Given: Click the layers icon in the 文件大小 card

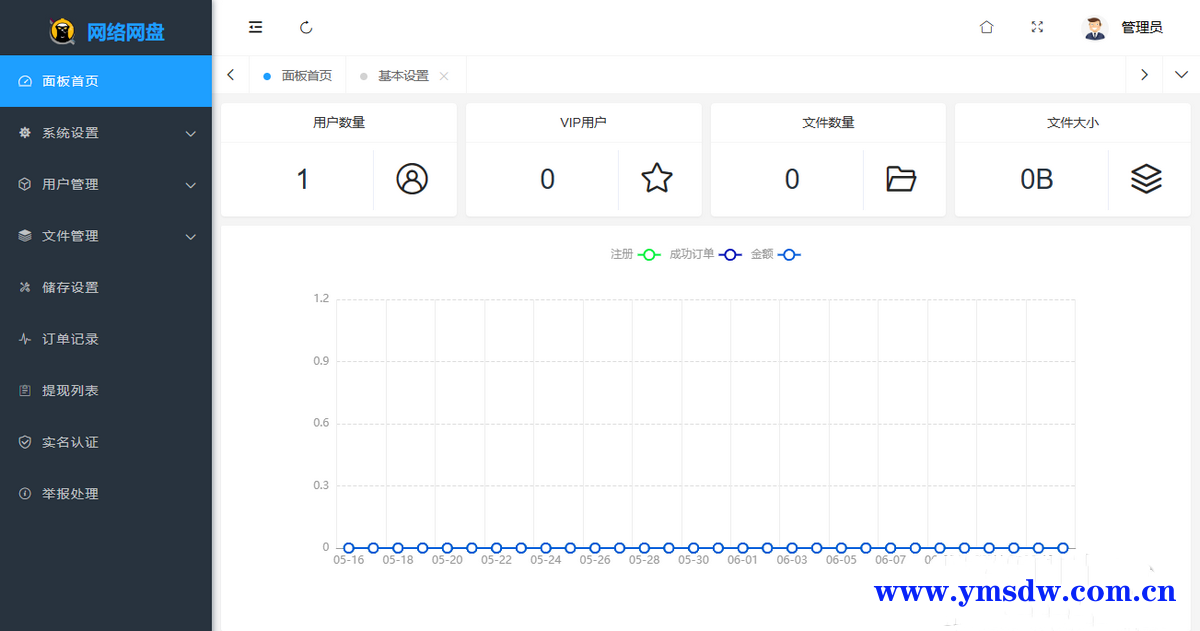Looking at the screenshot, I should click(1146, 179).
